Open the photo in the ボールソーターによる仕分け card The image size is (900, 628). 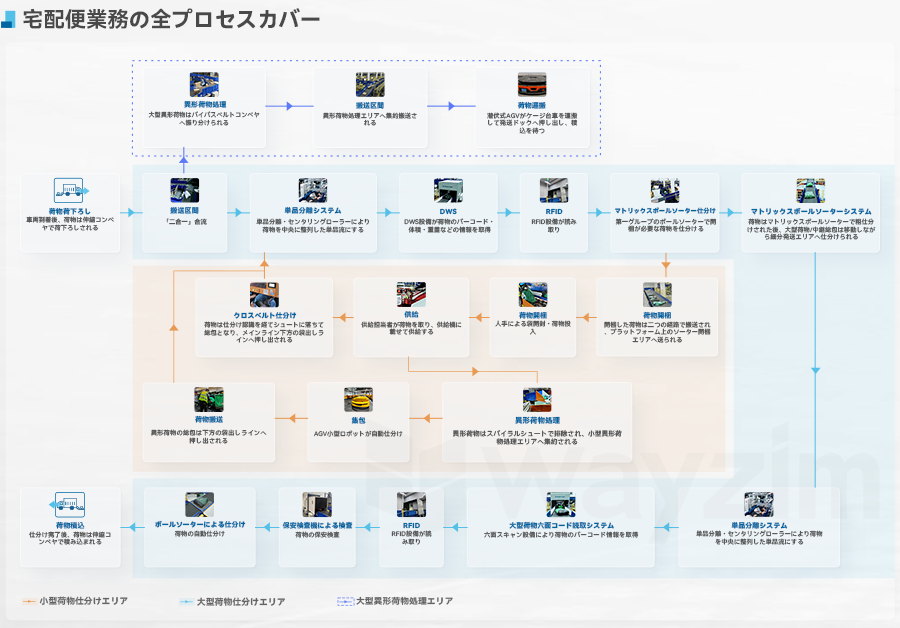pos(199,505)
